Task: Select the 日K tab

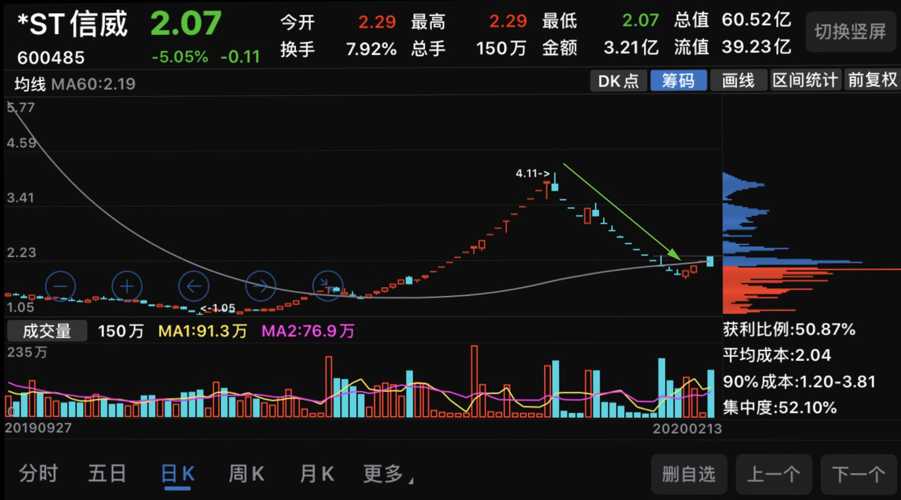Action: [x=178, y=475]
